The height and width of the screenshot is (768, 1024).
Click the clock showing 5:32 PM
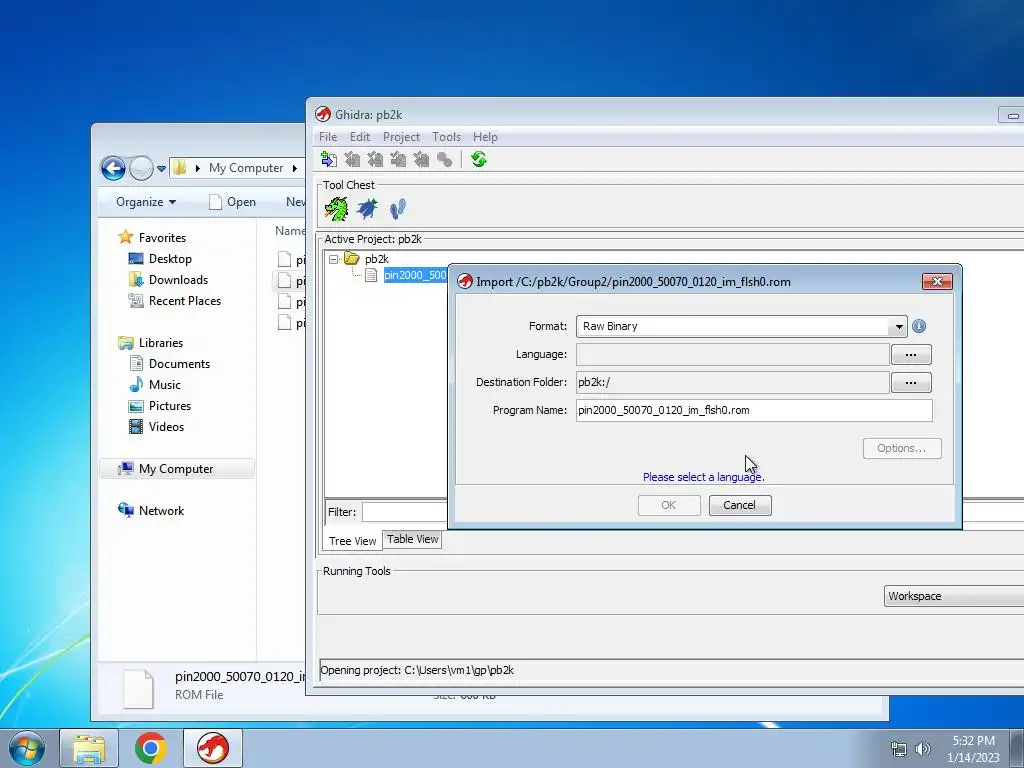(x=973, y=741)
